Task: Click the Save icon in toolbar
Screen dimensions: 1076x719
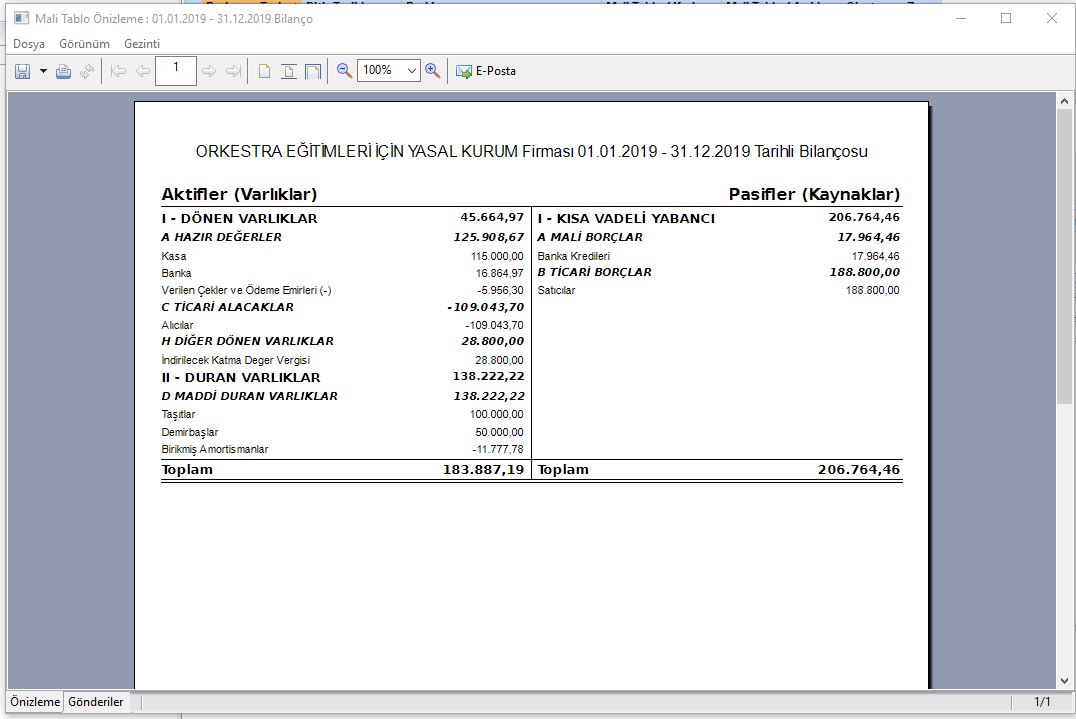Action: [23, 71]
